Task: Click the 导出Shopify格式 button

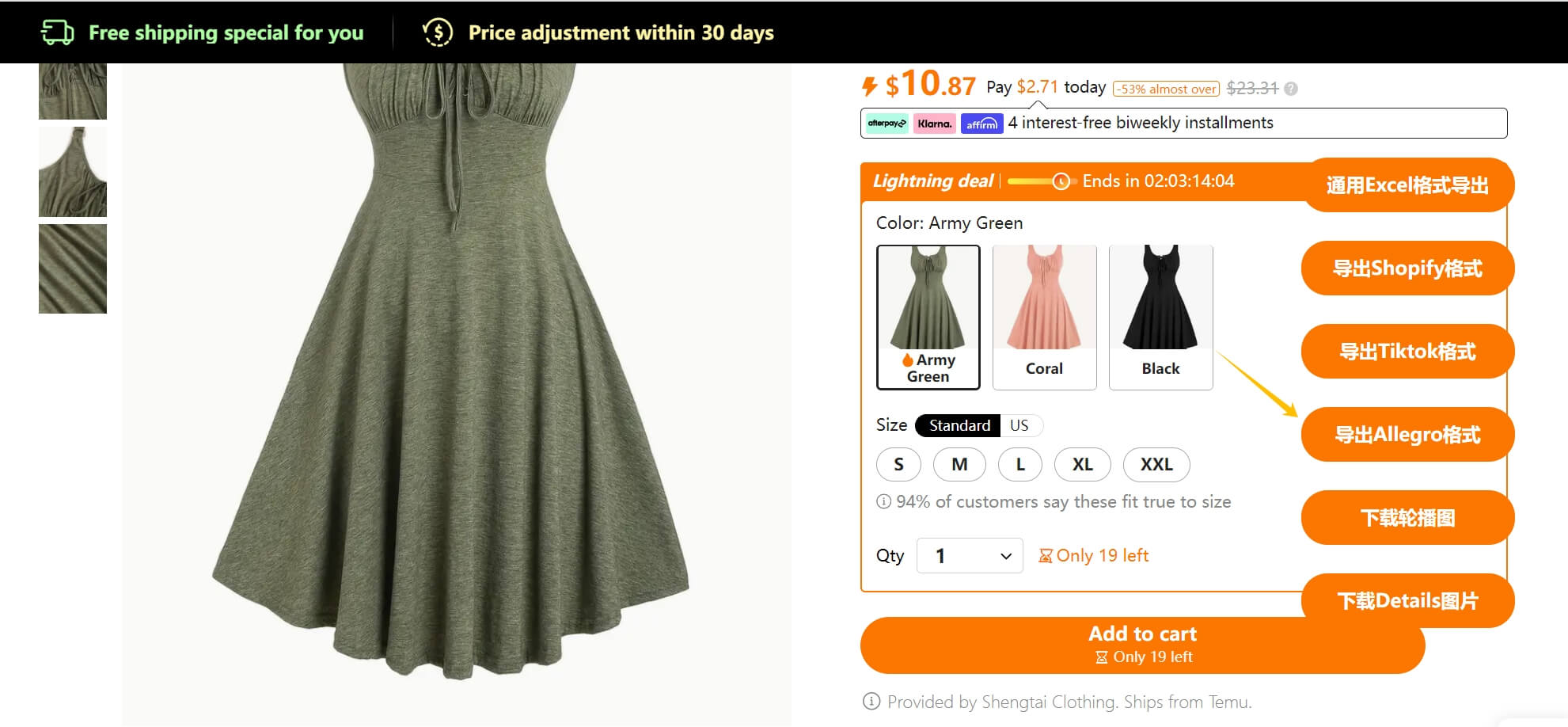Action: [1407, 268]
